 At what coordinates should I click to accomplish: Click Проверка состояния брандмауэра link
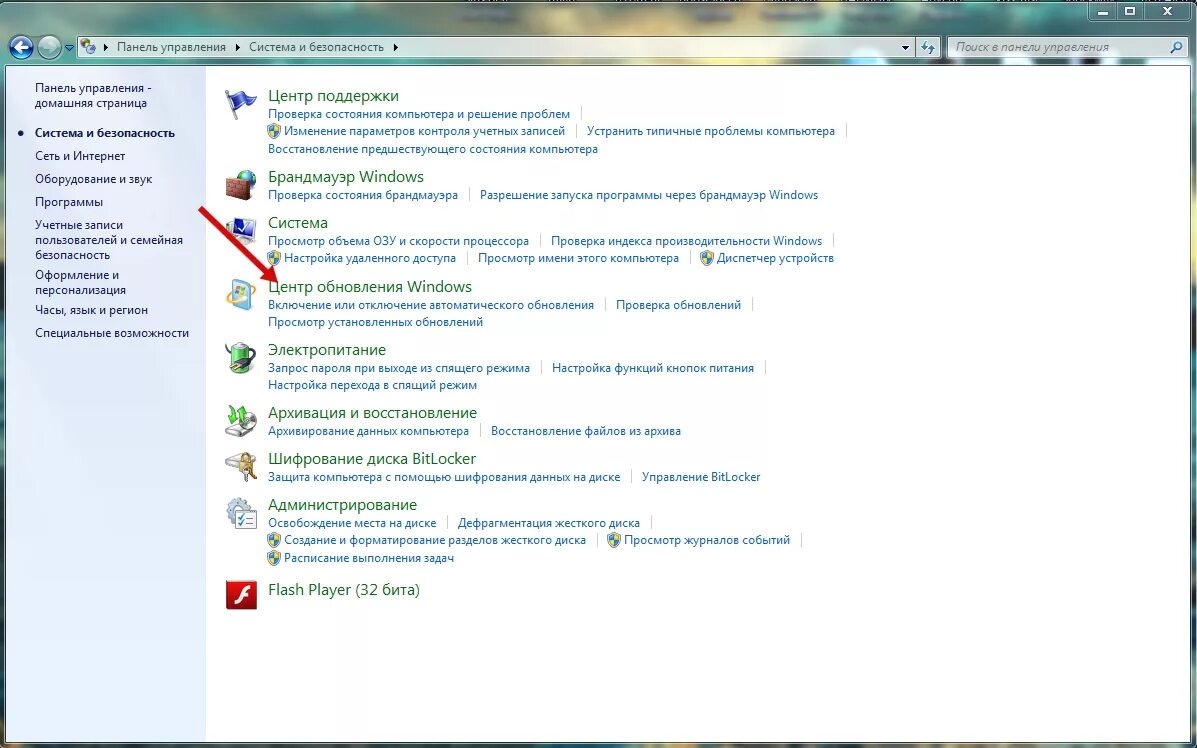tap(363, 195)
